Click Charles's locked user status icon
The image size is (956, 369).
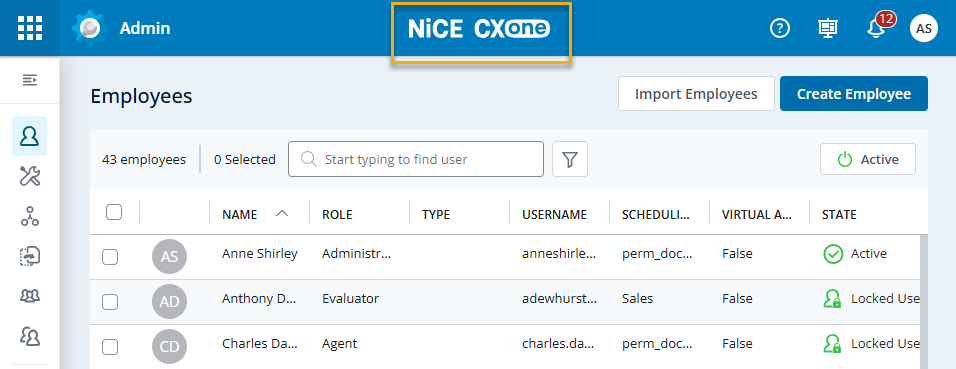pos(832,344)
